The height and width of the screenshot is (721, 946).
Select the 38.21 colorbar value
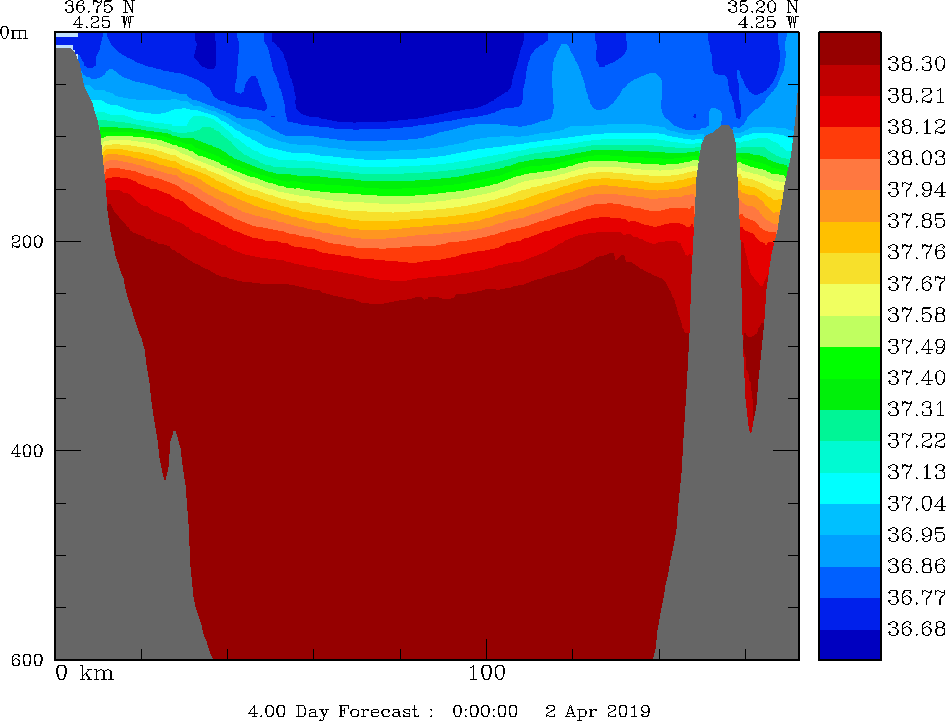[x=916, y=95]
